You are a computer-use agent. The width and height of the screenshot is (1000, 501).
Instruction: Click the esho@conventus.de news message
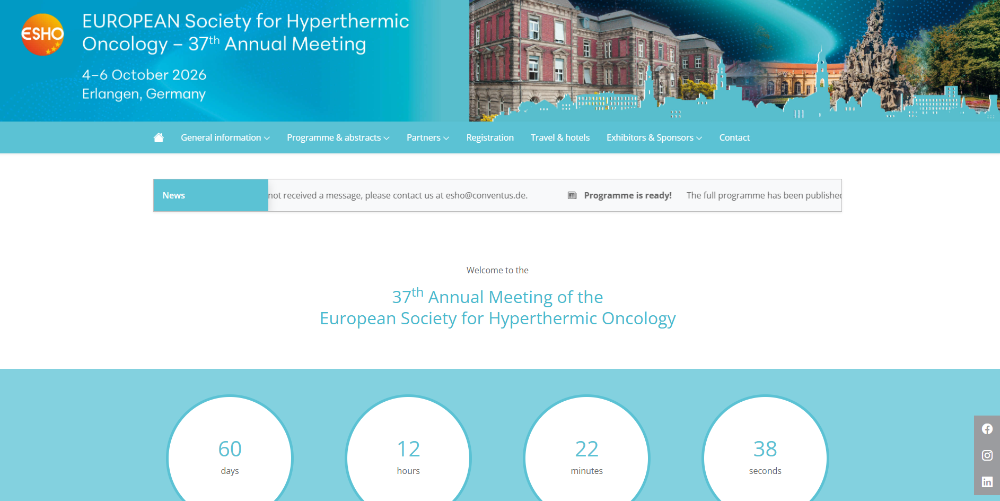(x=398, y=196)
